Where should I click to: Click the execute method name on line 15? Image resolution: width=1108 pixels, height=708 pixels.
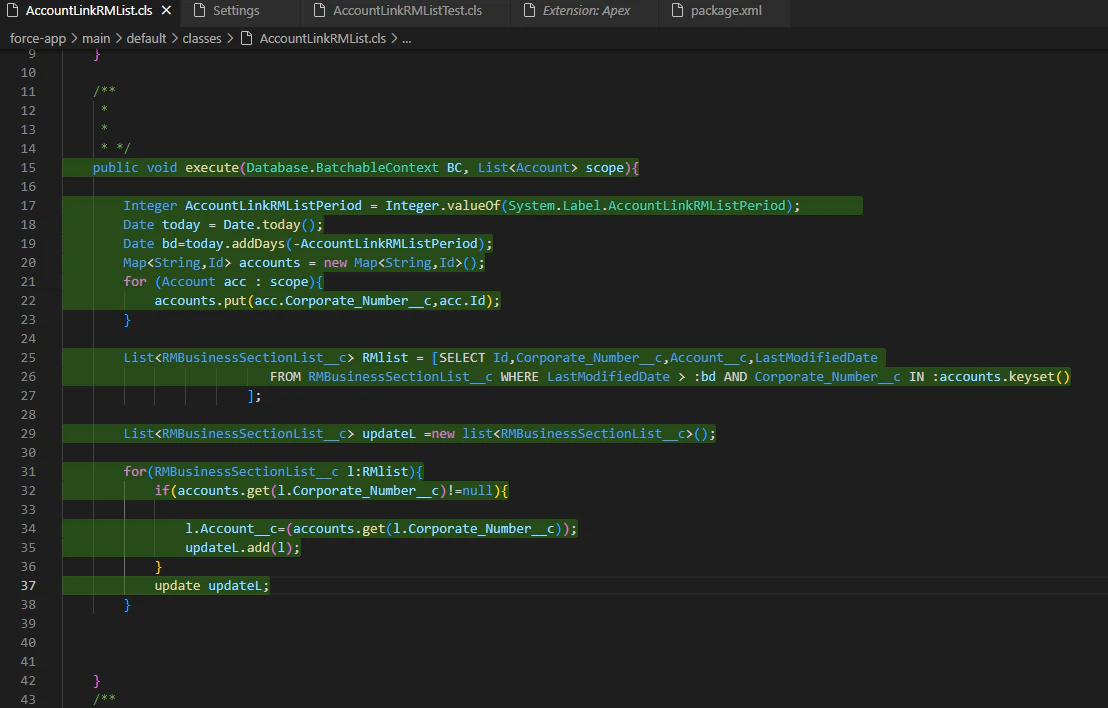(212, 167)
